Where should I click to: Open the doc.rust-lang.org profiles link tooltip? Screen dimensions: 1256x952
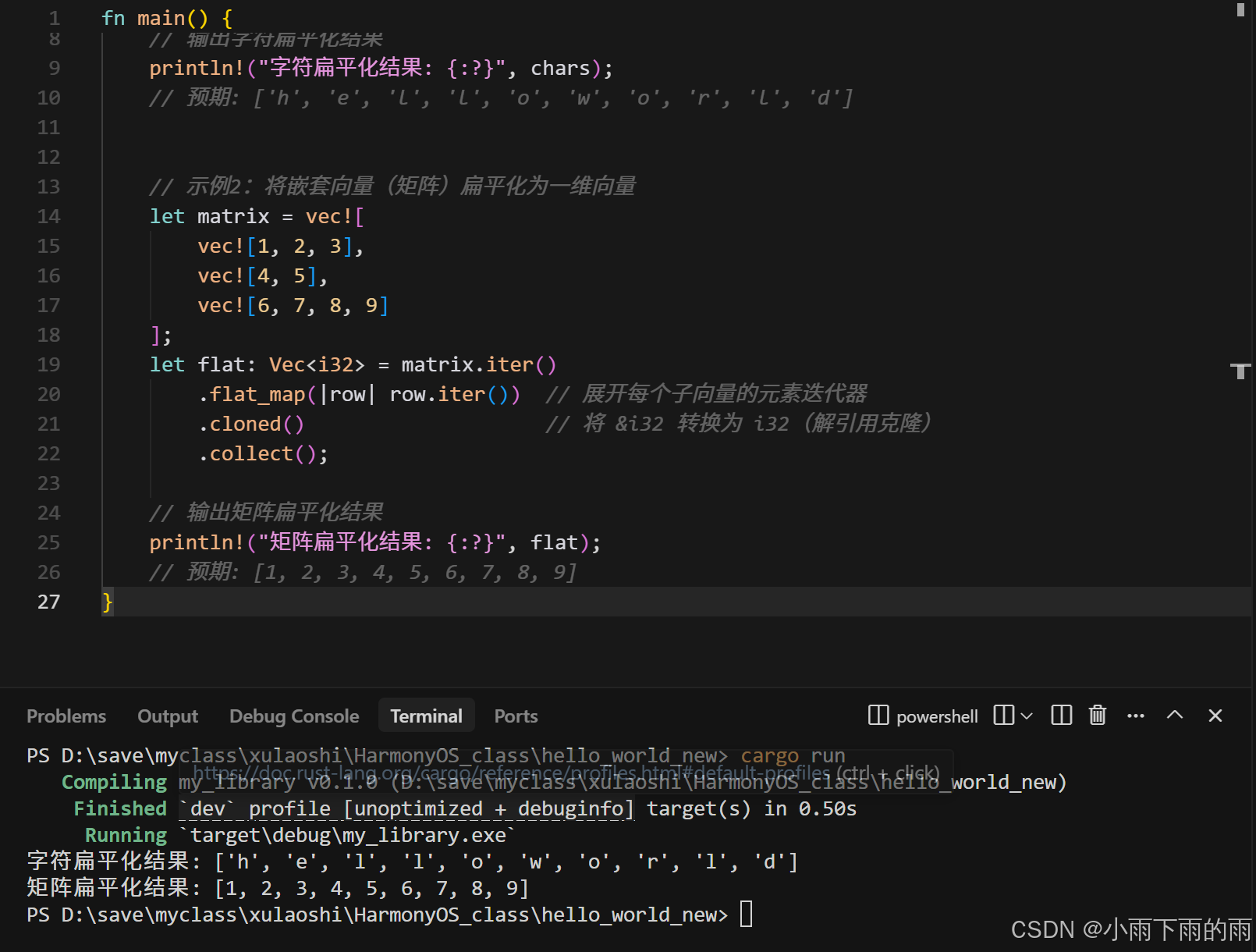coord(566,773)
